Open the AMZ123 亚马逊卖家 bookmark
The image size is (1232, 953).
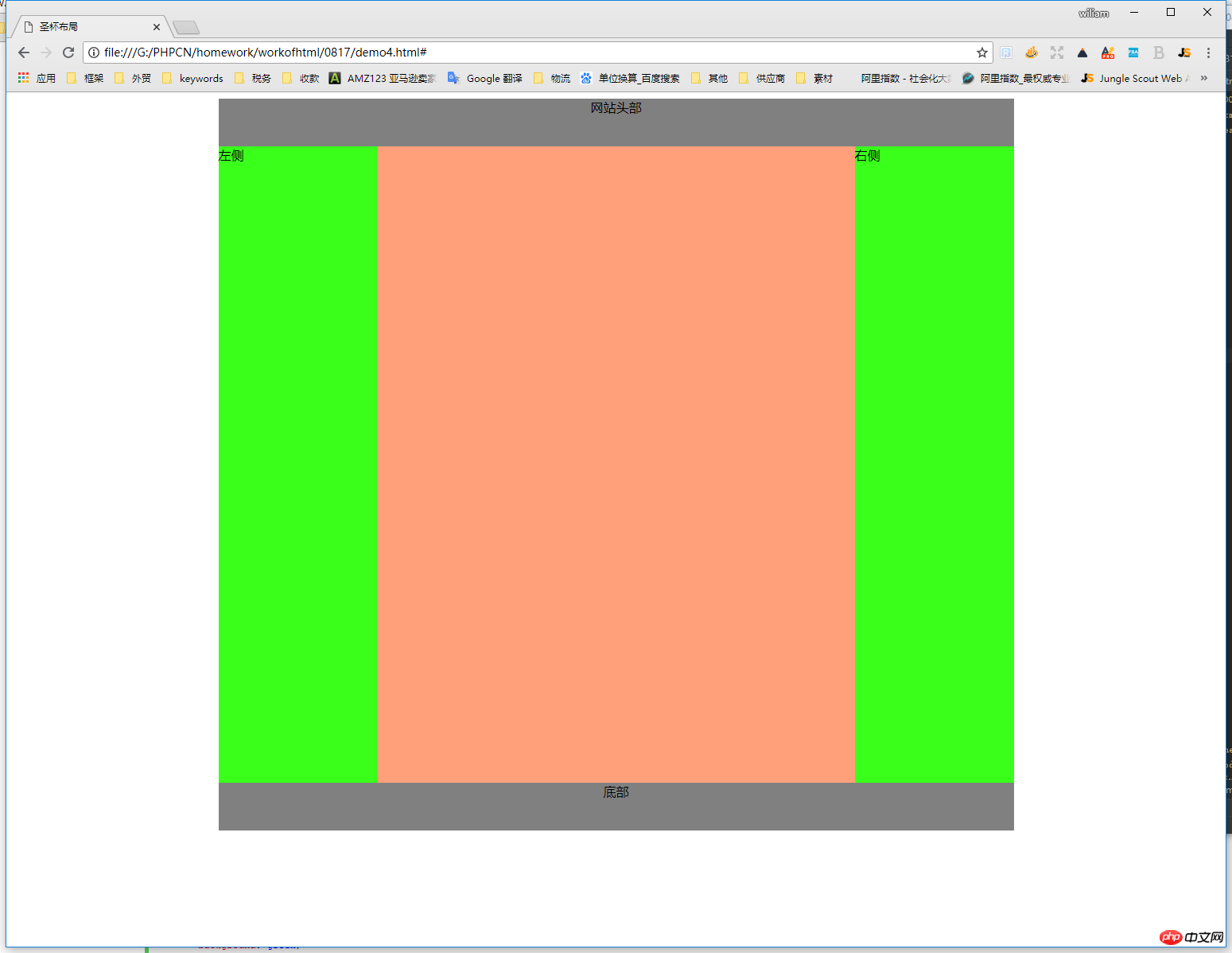point(383,78)
